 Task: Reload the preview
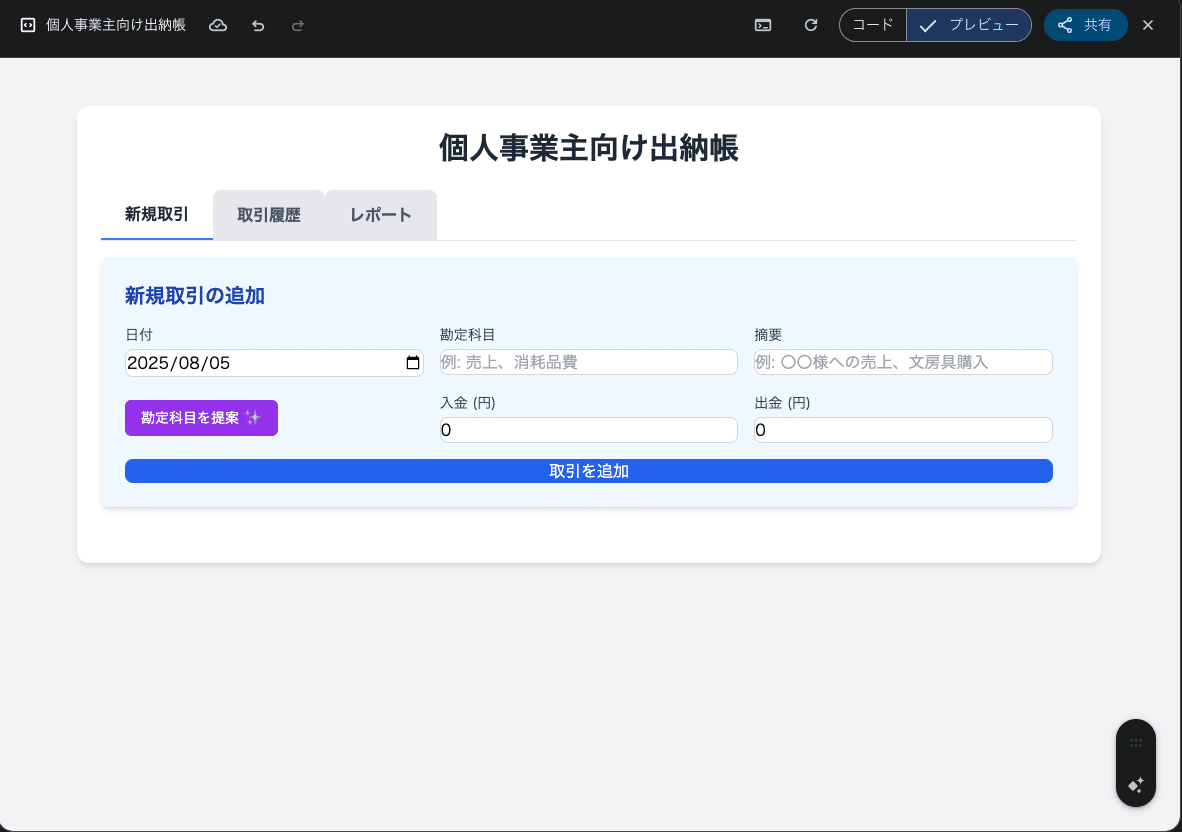(x=811, y=25)
